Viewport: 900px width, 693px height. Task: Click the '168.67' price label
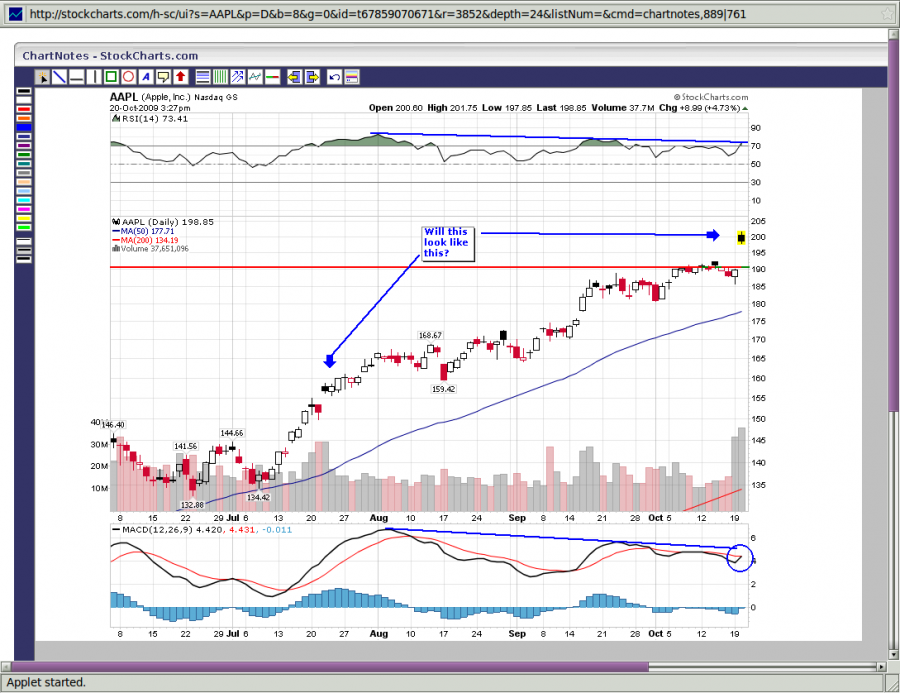[x=430, y=335]
